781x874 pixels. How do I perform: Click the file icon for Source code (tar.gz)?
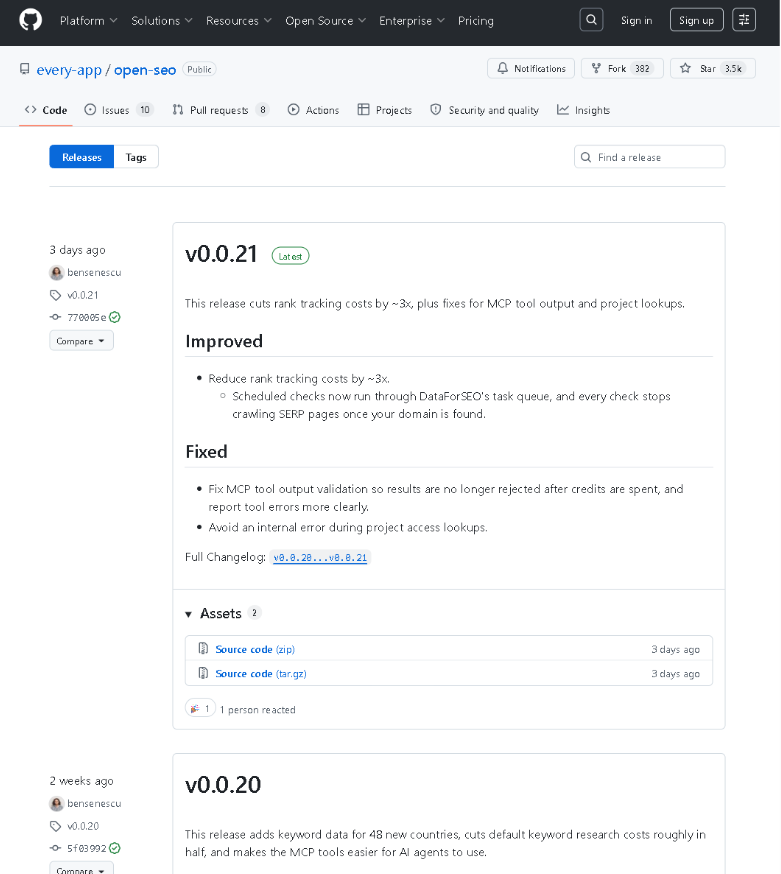203,673
